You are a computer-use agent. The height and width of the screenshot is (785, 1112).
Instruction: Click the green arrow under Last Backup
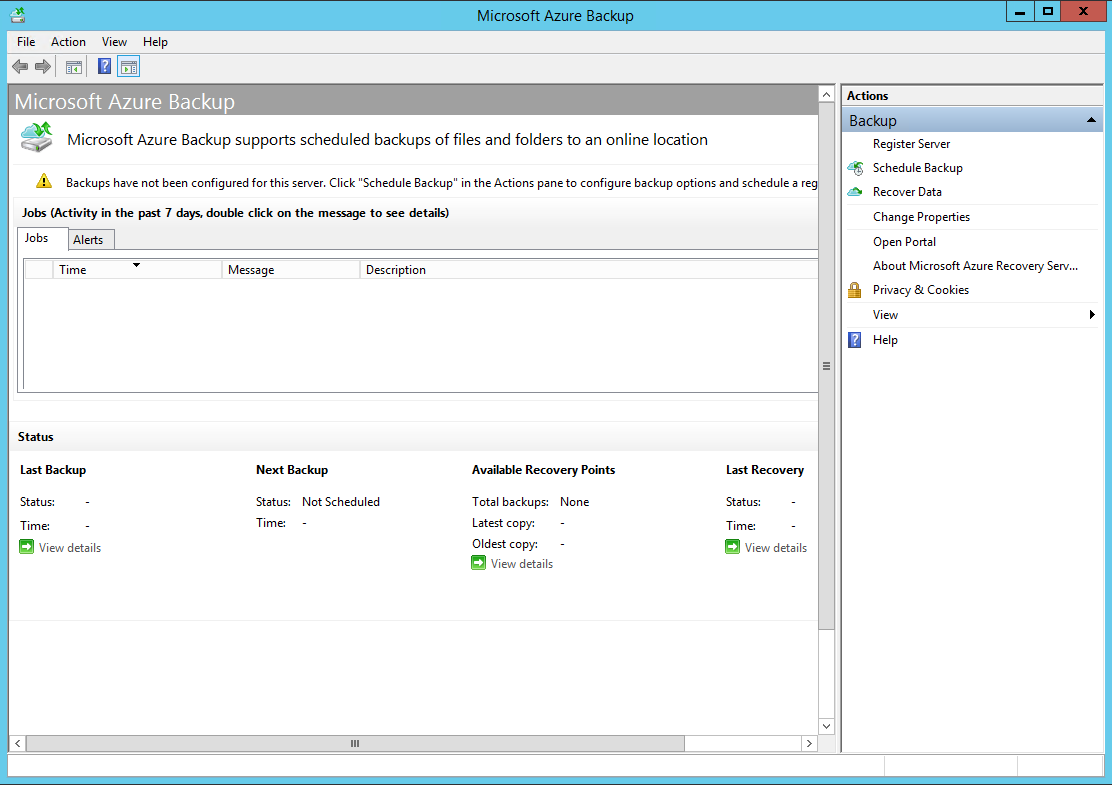pos(26,547)
